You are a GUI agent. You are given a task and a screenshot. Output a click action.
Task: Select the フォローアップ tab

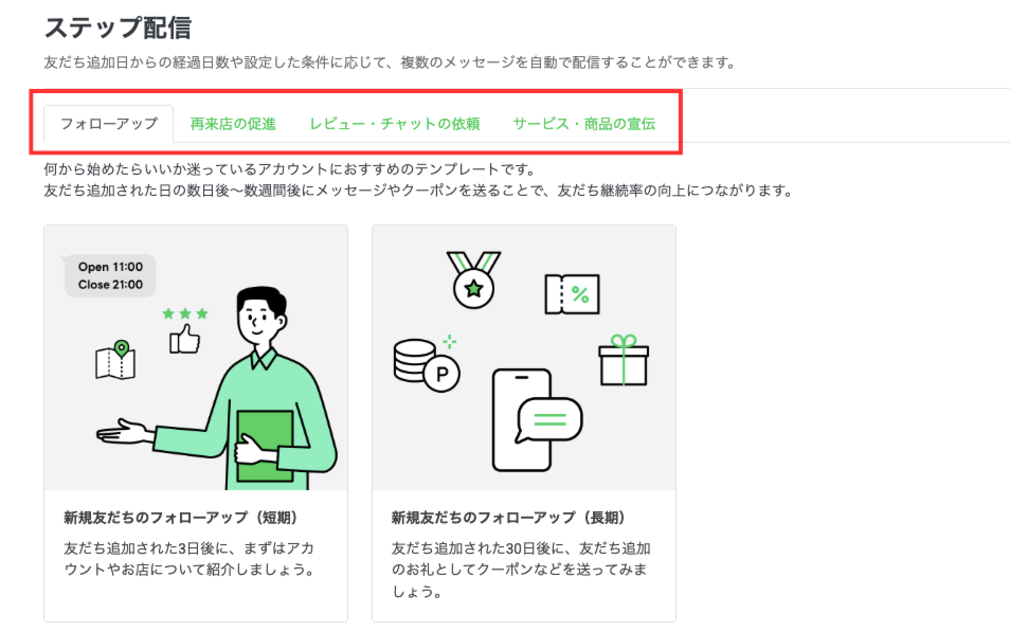tap(109, 124)
